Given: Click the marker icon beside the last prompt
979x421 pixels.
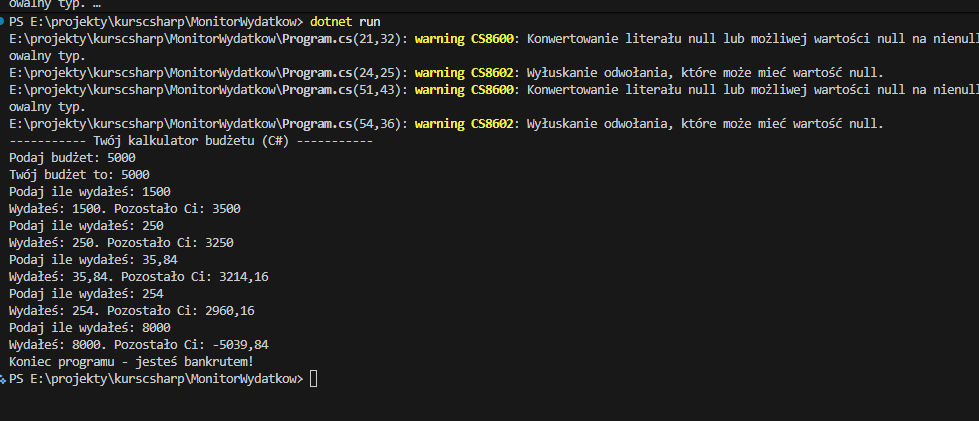Looking at the screenshot, I should point(3,379).
